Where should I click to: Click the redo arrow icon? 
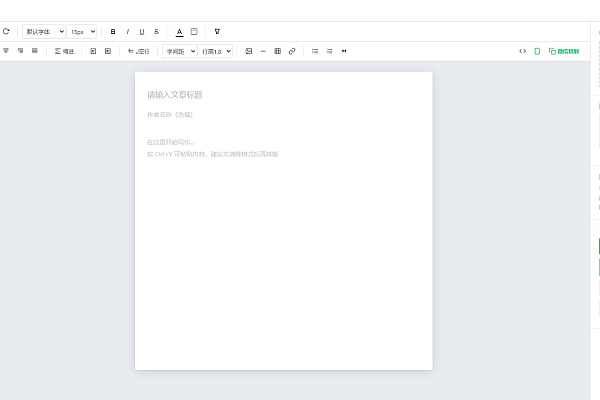pyautogui.click(x=6, y=31)
